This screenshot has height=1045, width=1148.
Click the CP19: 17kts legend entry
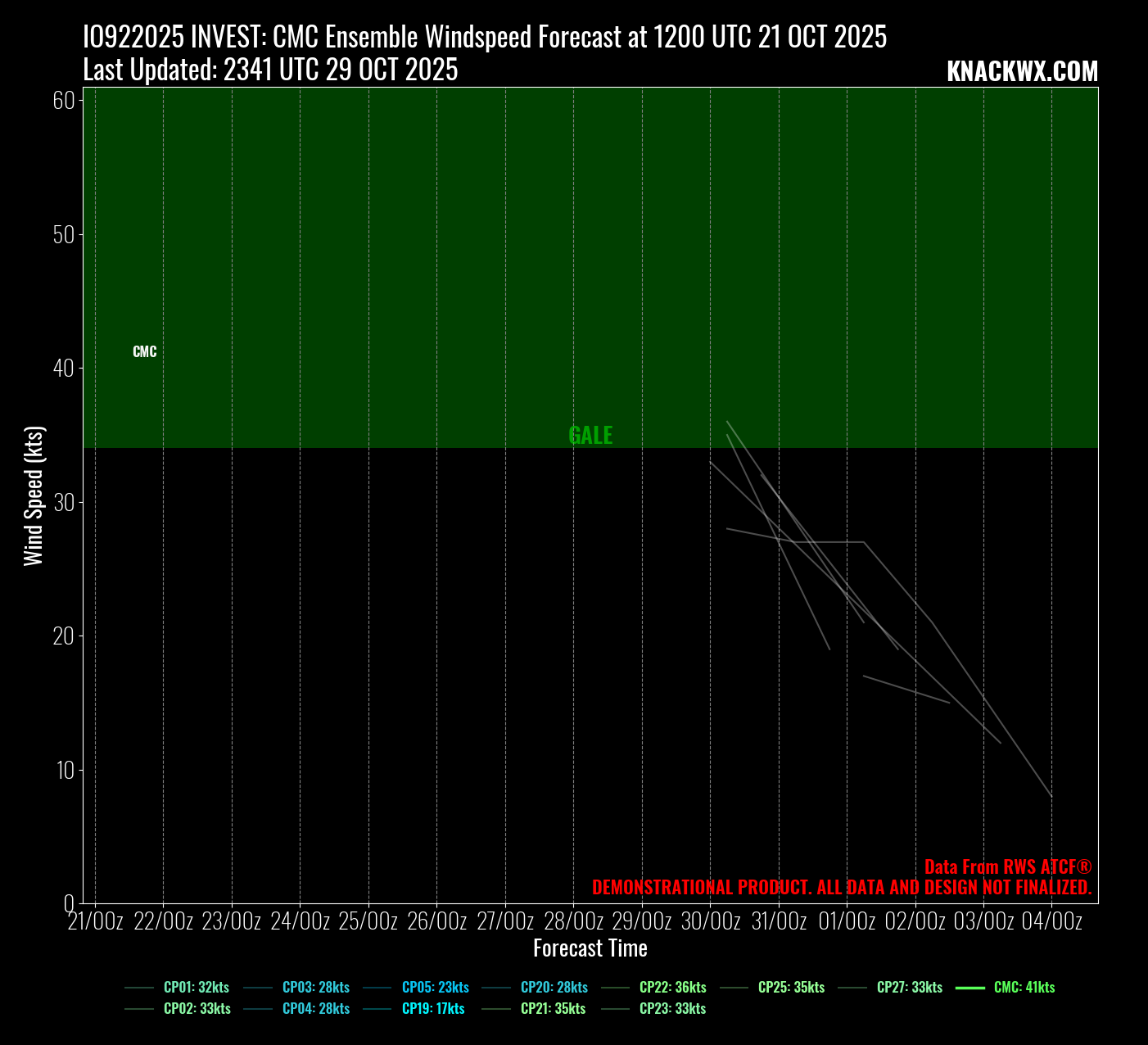point(433,1009)
